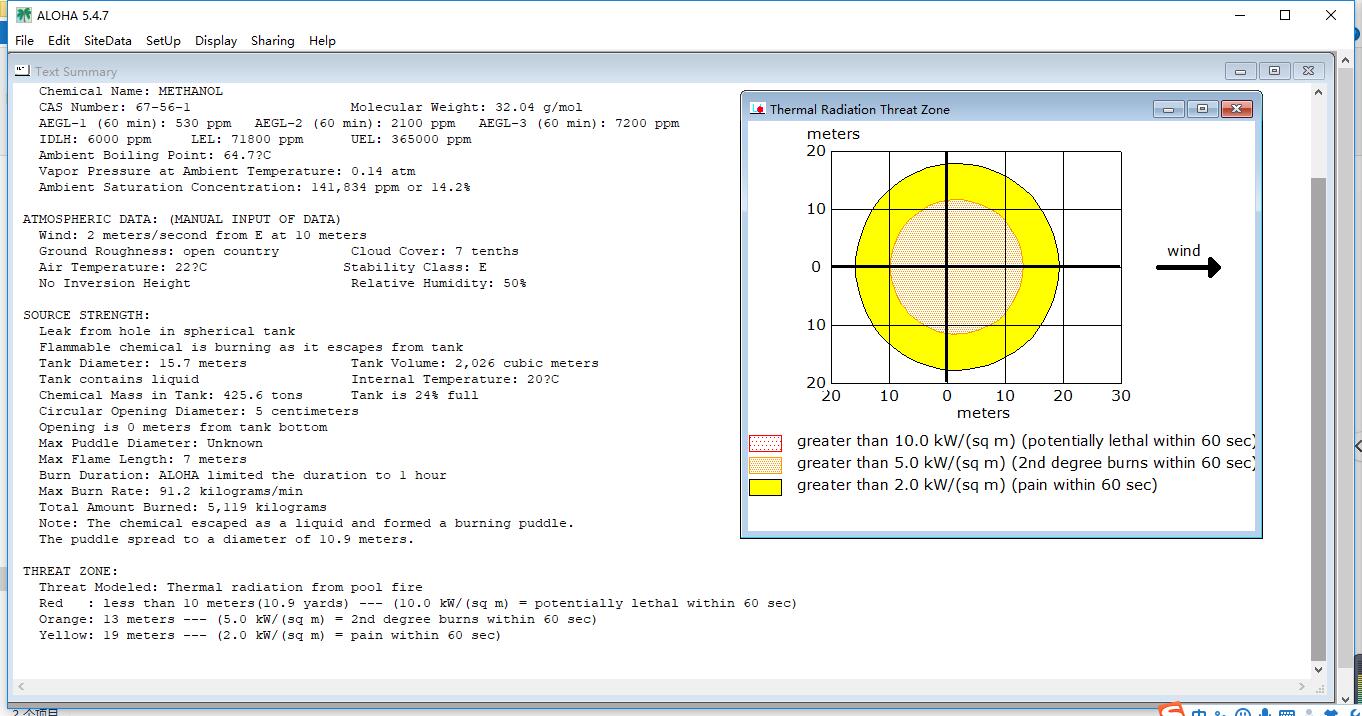Click the 'Tank Volume: 2,026 cubic meters' text
The width and height of the screenshot is (1362, 716).
click(x=475, y=363)
